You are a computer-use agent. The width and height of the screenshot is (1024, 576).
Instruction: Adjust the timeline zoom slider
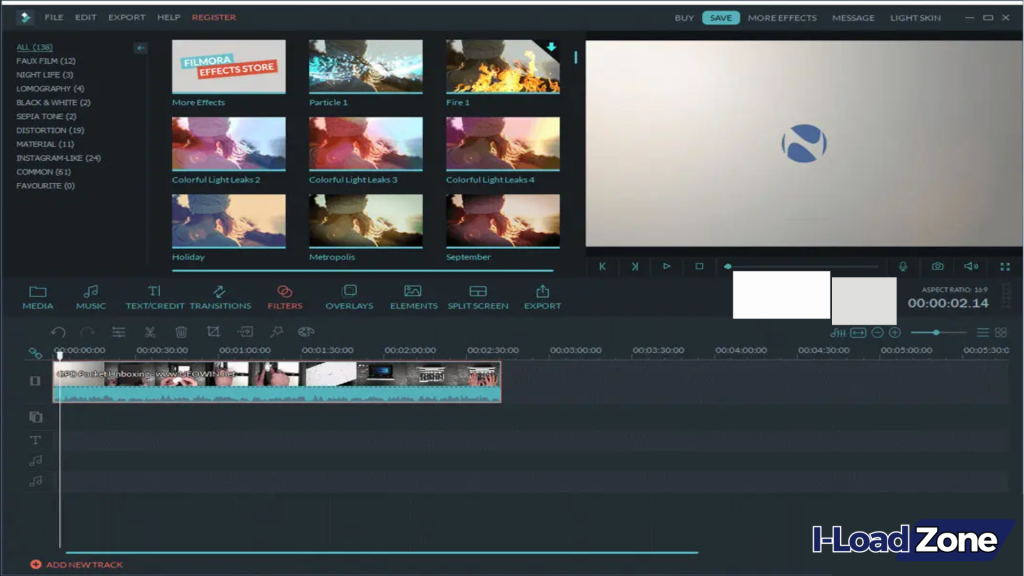pyautogui.click(x=937, y=332)
